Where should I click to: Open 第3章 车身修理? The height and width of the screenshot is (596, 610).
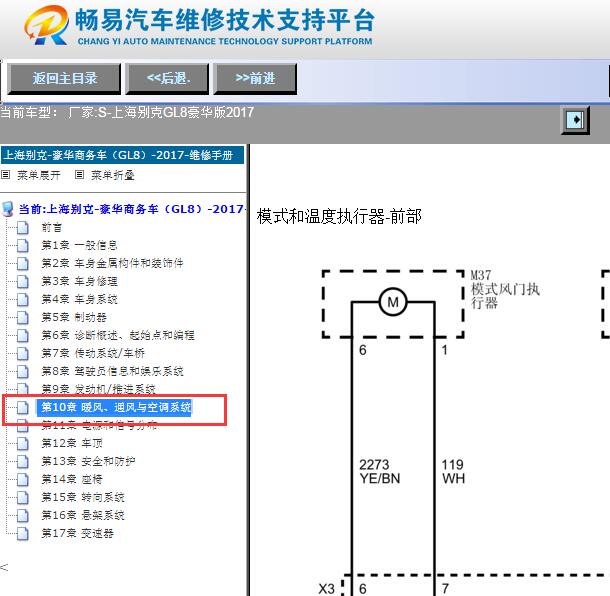click(x=79, y=281)
